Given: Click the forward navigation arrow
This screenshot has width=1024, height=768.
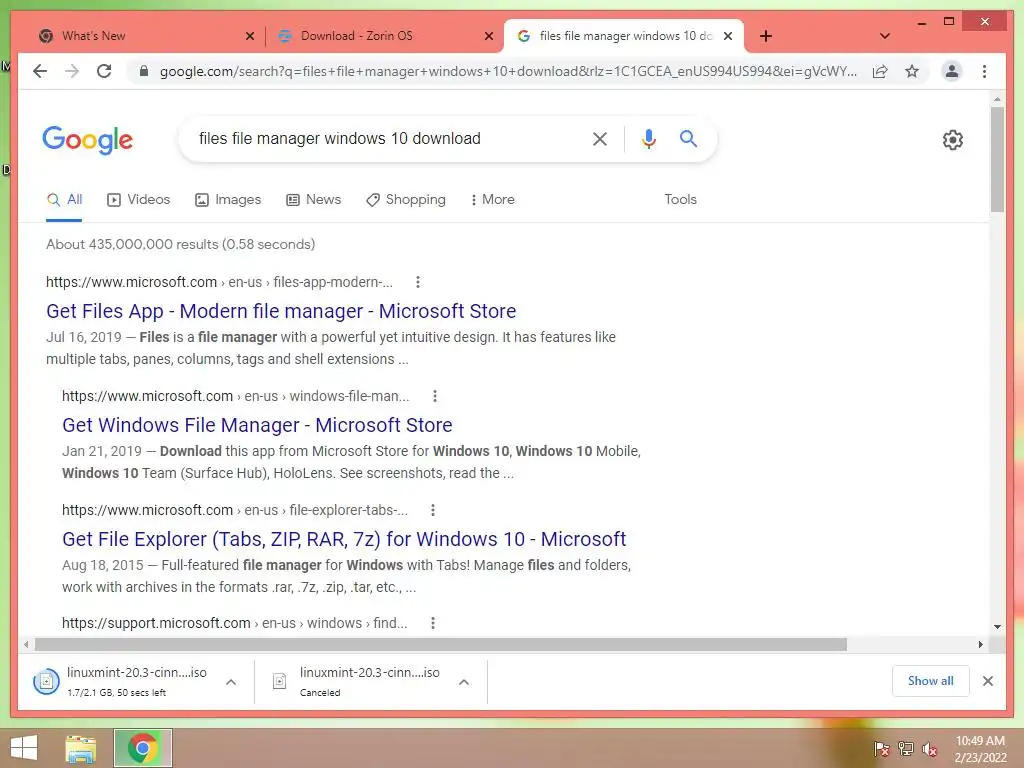Looking at the screenshot, I should pyautogui.click(x=72, y=71).
